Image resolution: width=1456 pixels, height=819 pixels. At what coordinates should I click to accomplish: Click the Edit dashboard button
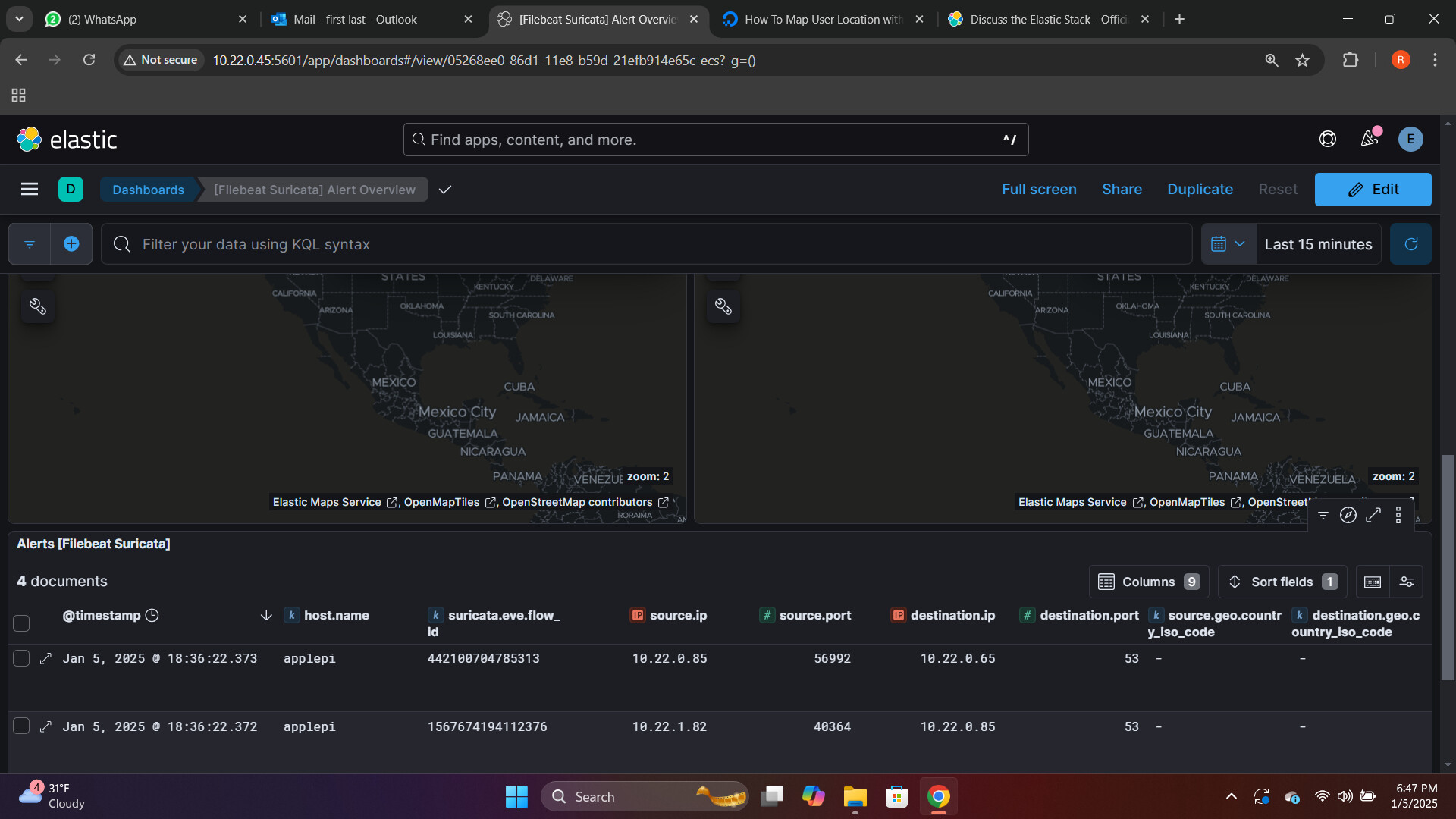pos(1373,190)
